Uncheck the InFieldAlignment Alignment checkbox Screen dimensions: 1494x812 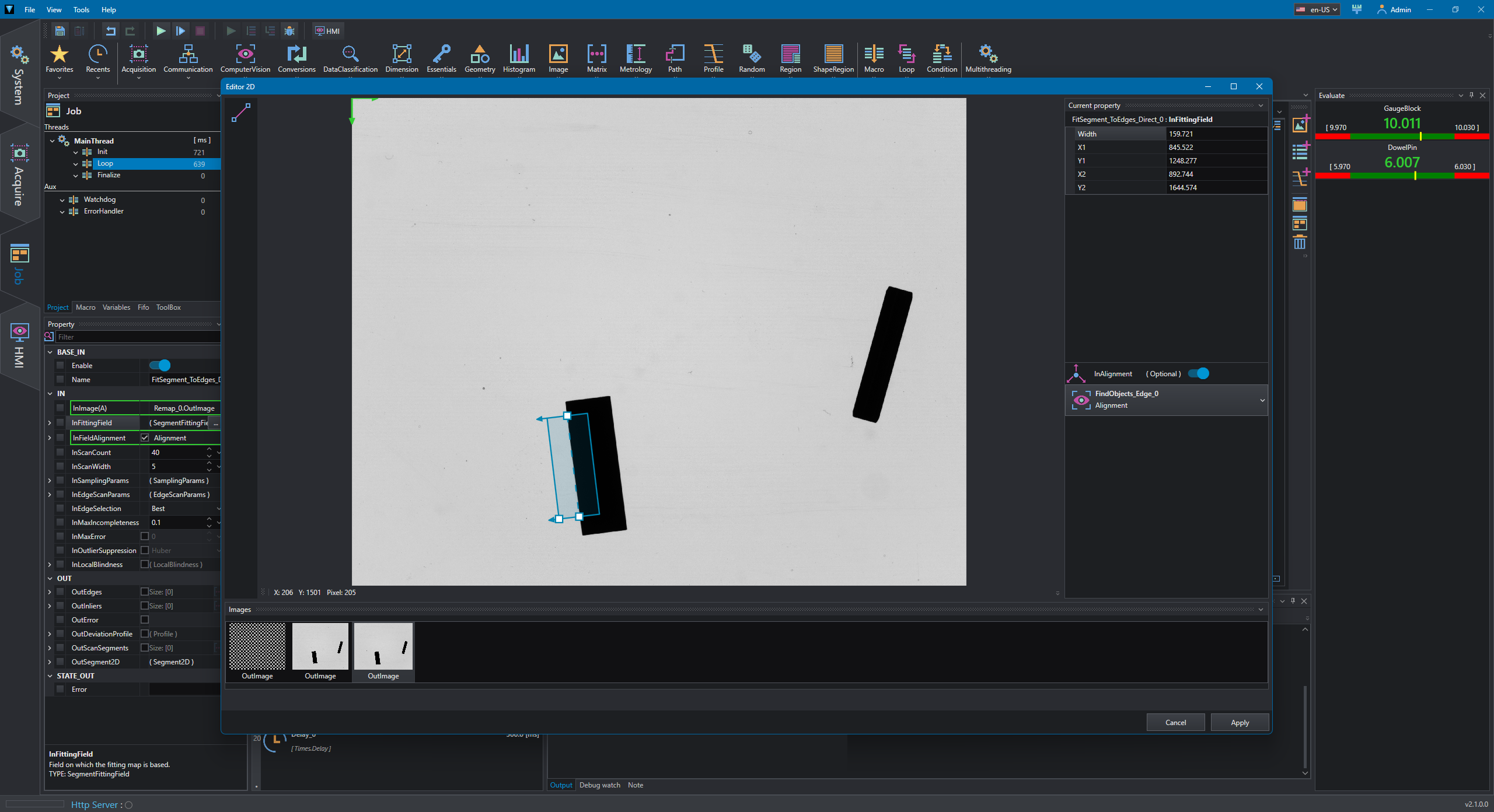(145, 437)
